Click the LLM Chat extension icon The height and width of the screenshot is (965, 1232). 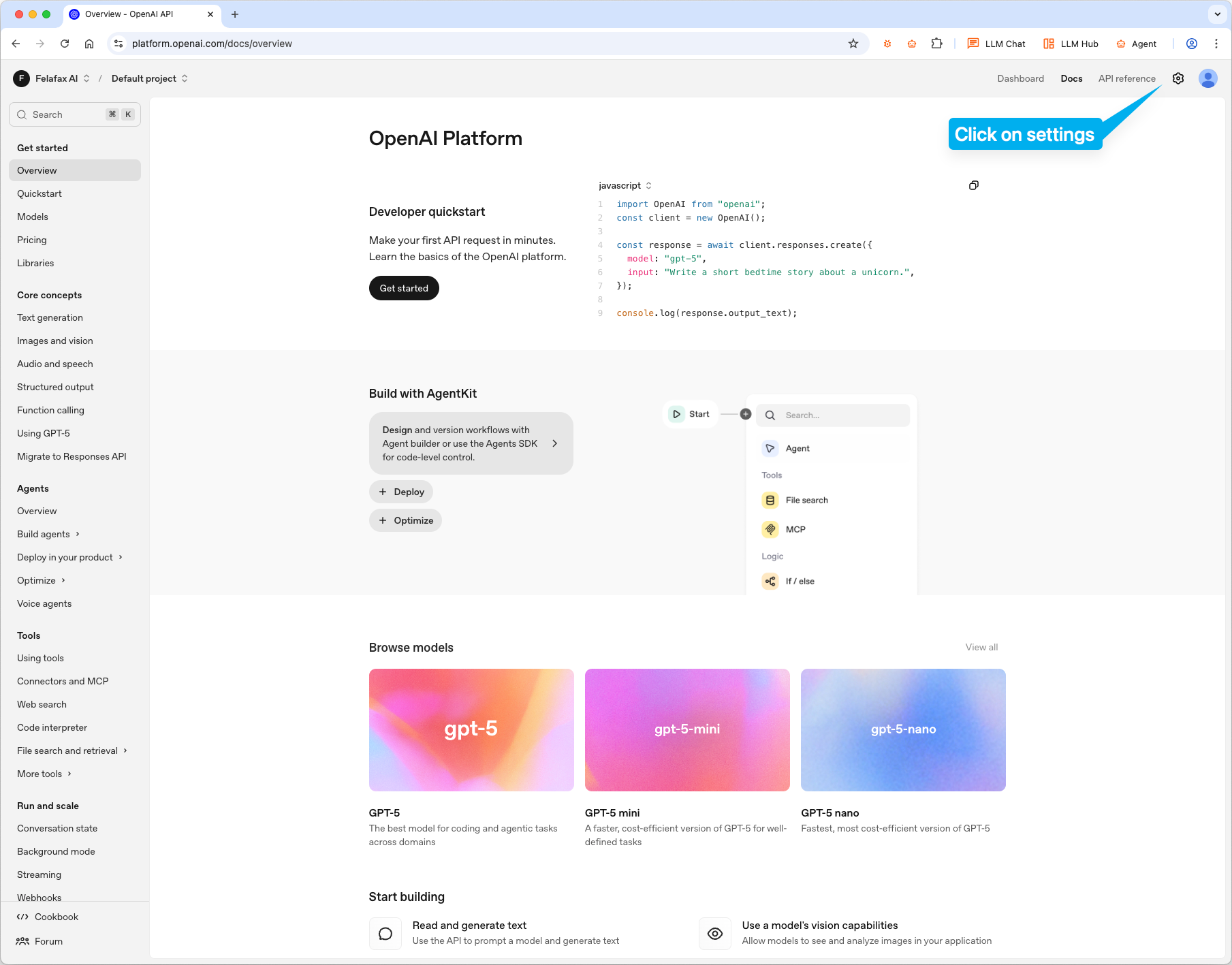pyautogui.click(x=973, y=44)
